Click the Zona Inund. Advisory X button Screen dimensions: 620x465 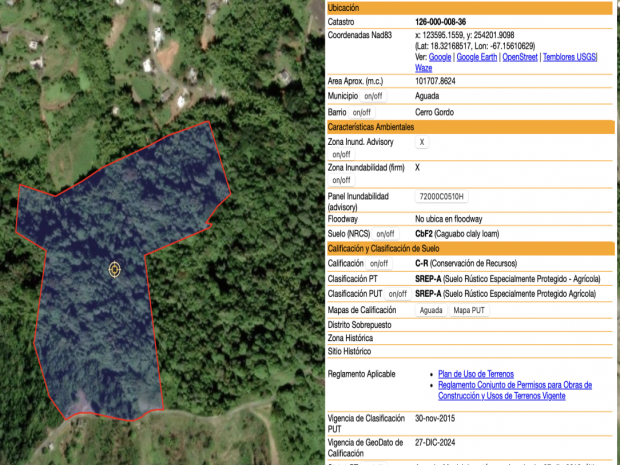click(421, 143)
